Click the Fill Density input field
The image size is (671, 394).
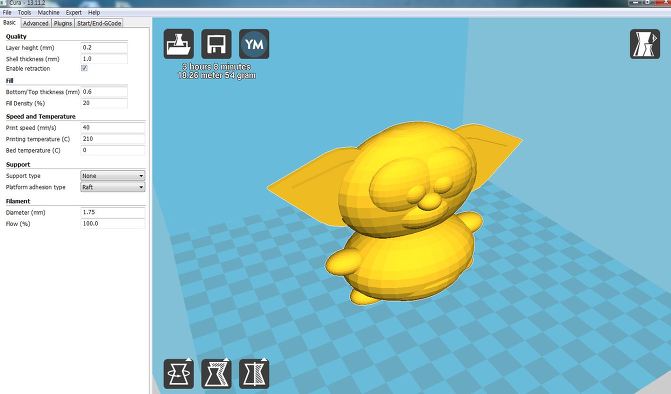pos(104,103)
